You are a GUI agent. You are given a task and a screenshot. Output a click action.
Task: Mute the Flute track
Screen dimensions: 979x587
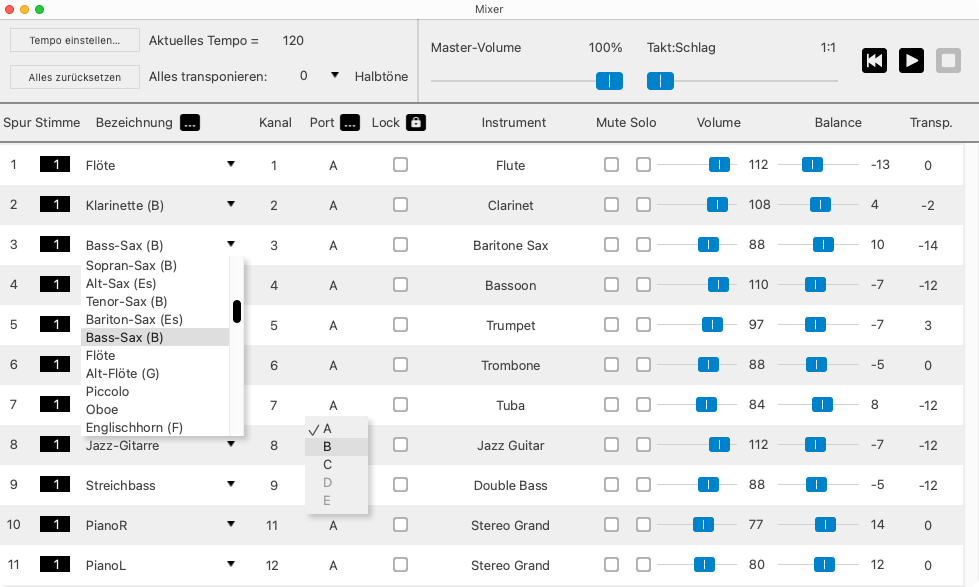tap(611, 165)
